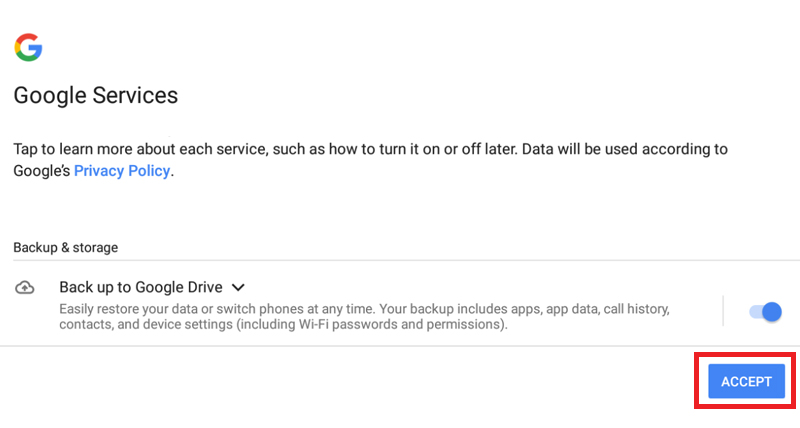Click the Backup & storage section label
The width and height of the screenshot is (800, 428).
[65, 247]
